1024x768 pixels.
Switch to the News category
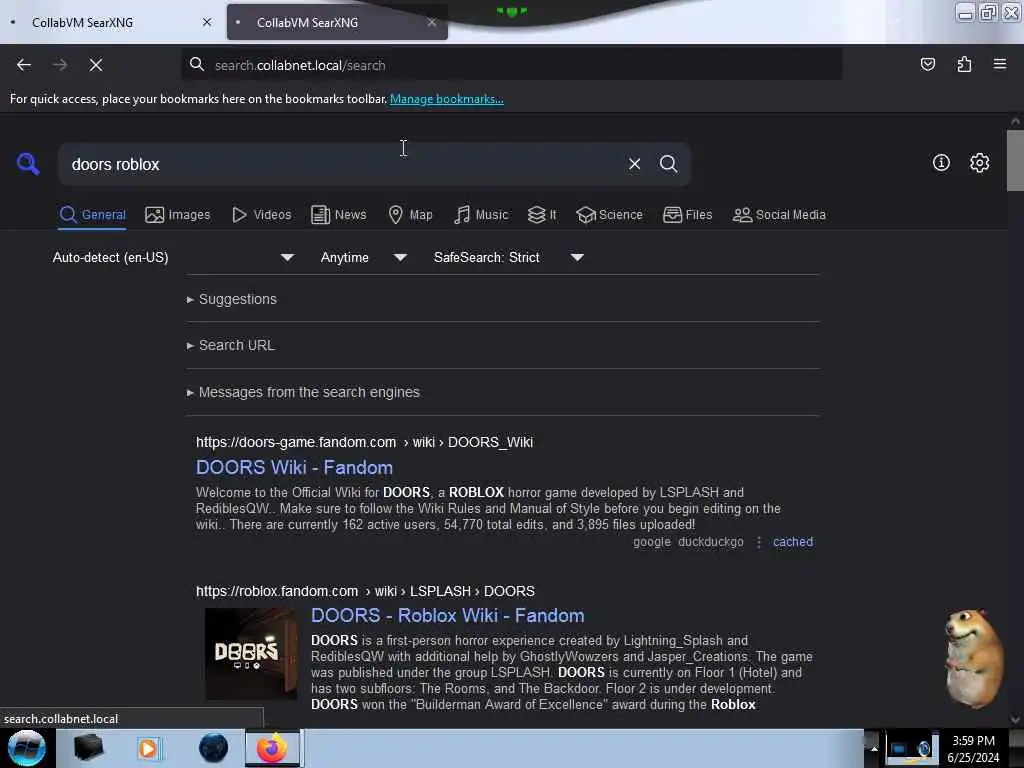tap(338, 215)
